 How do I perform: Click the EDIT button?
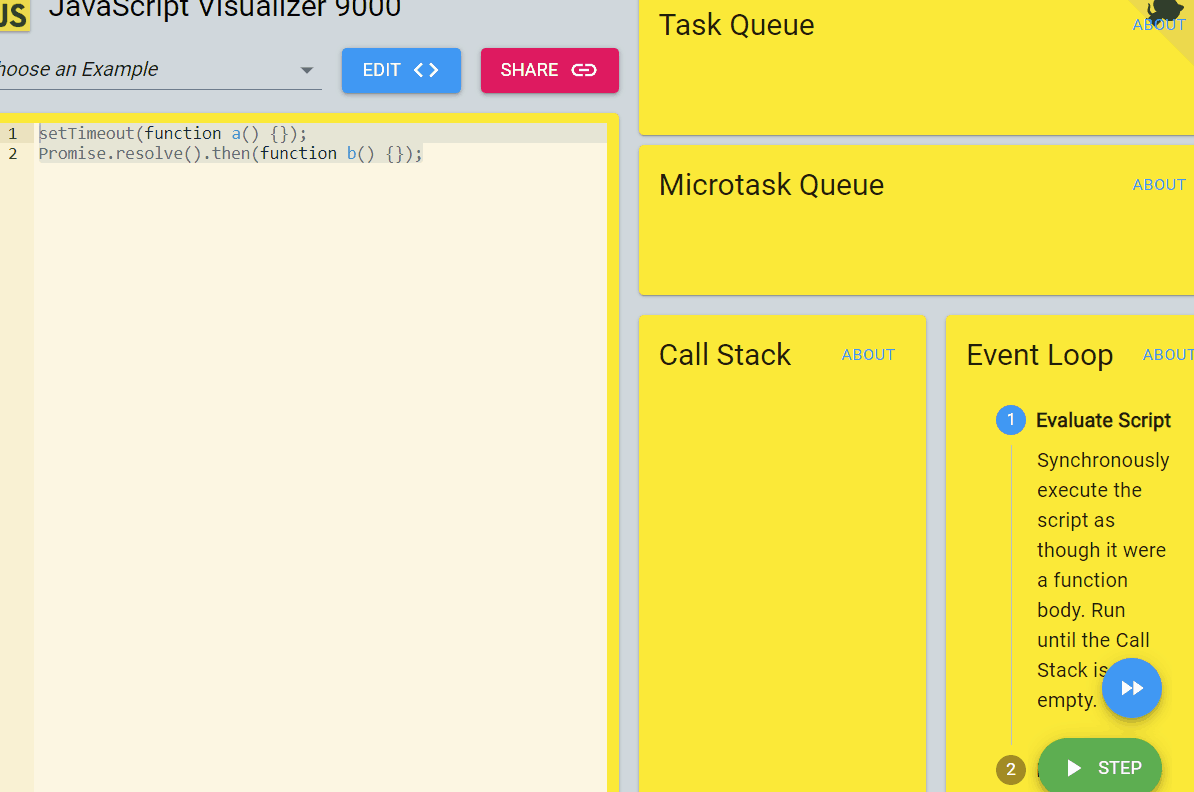click(401, 70)
